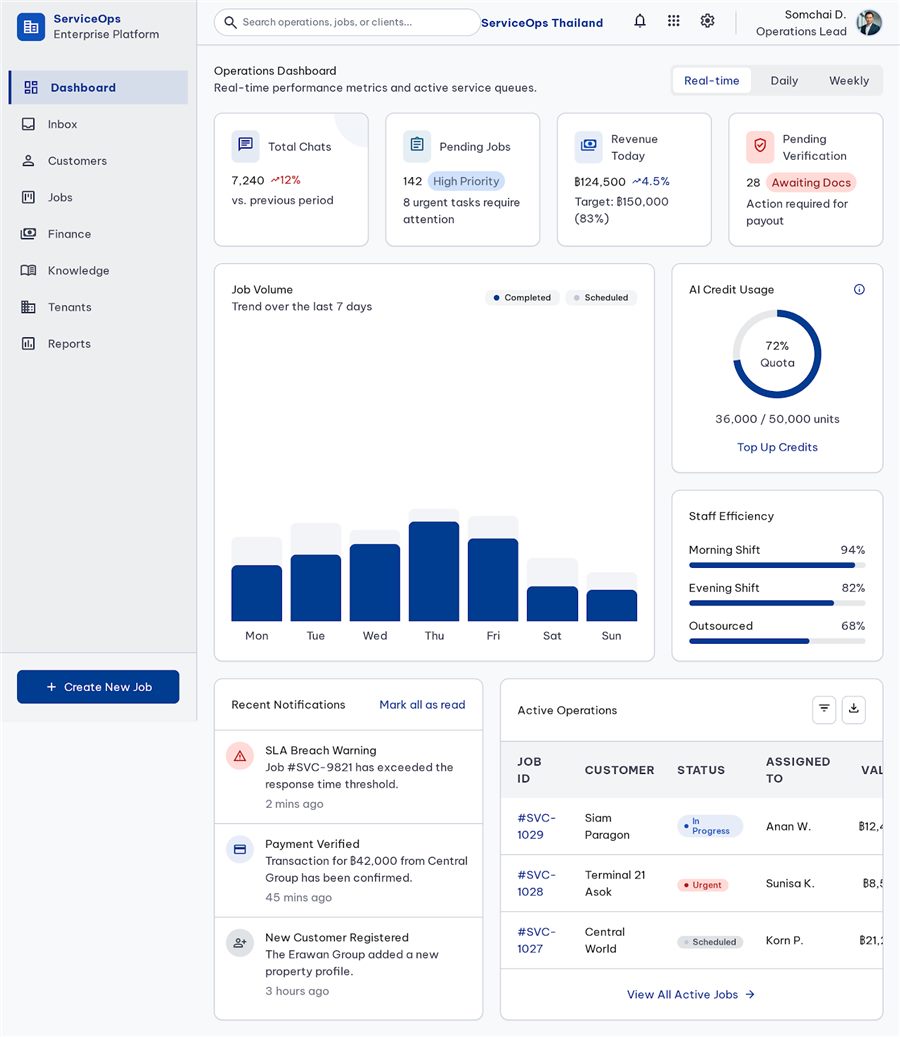Select the Real-time tab
Viewport: 900px width, 1037px height.
pos(712,81)
